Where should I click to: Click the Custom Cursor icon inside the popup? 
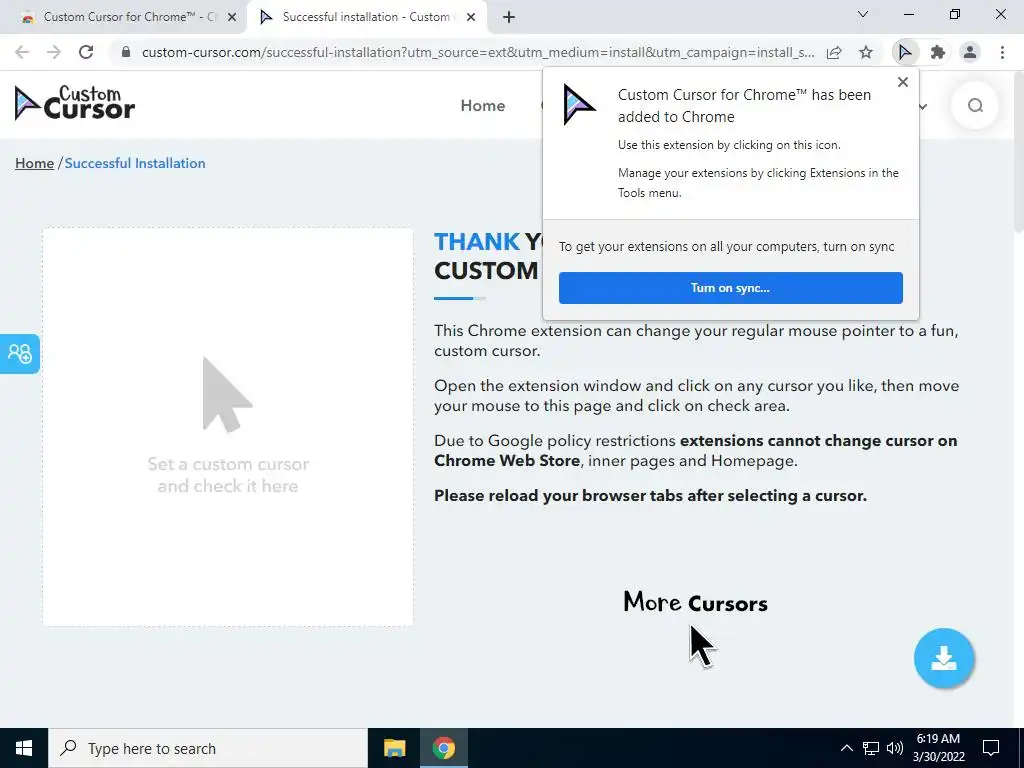579,104
